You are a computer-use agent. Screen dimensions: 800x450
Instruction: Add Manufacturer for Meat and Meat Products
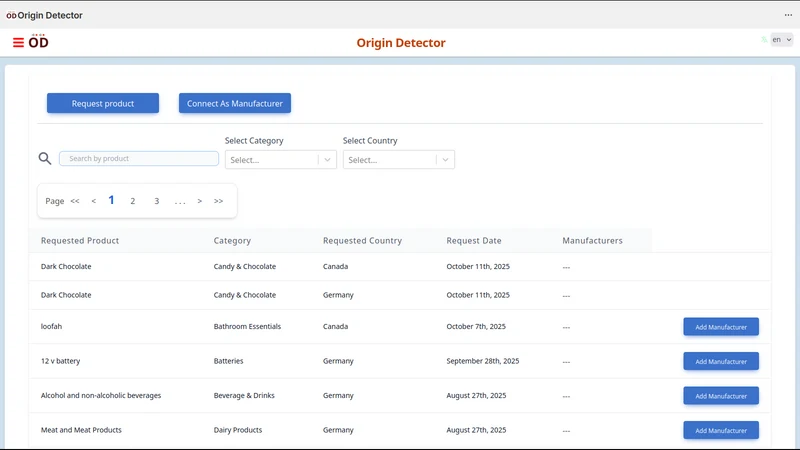pyautogui.click(x=721, y=430)
